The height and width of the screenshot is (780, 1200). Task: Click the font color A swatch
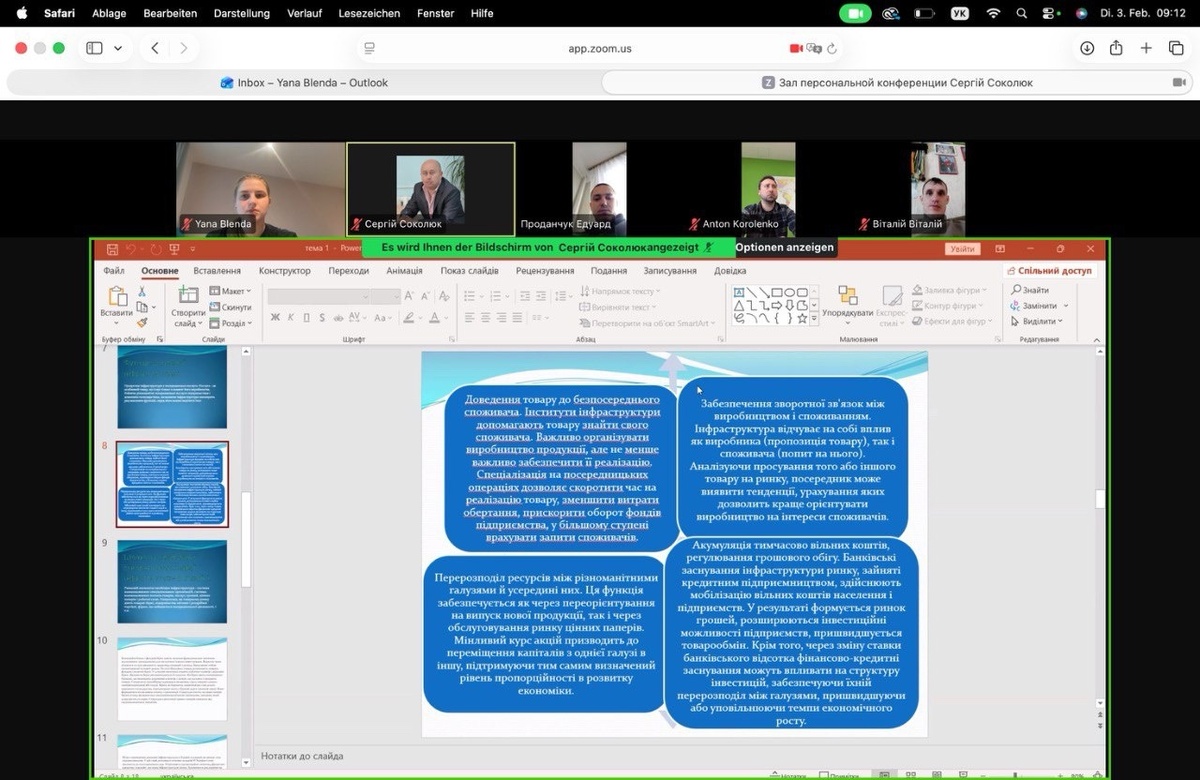pos(434,318)
